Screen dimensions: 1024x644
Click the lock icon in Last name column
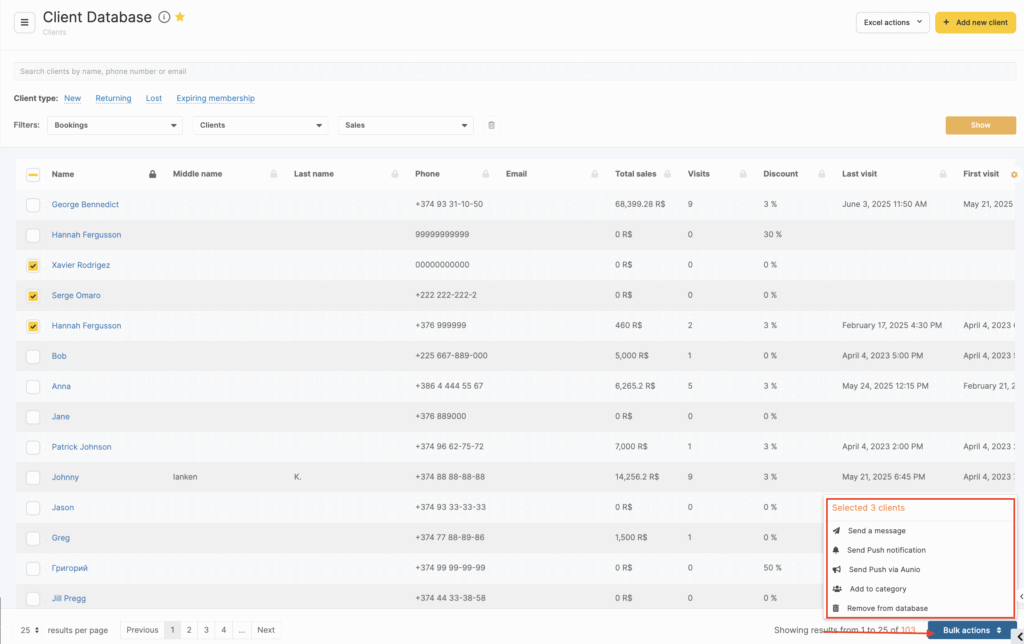(394, 174)
